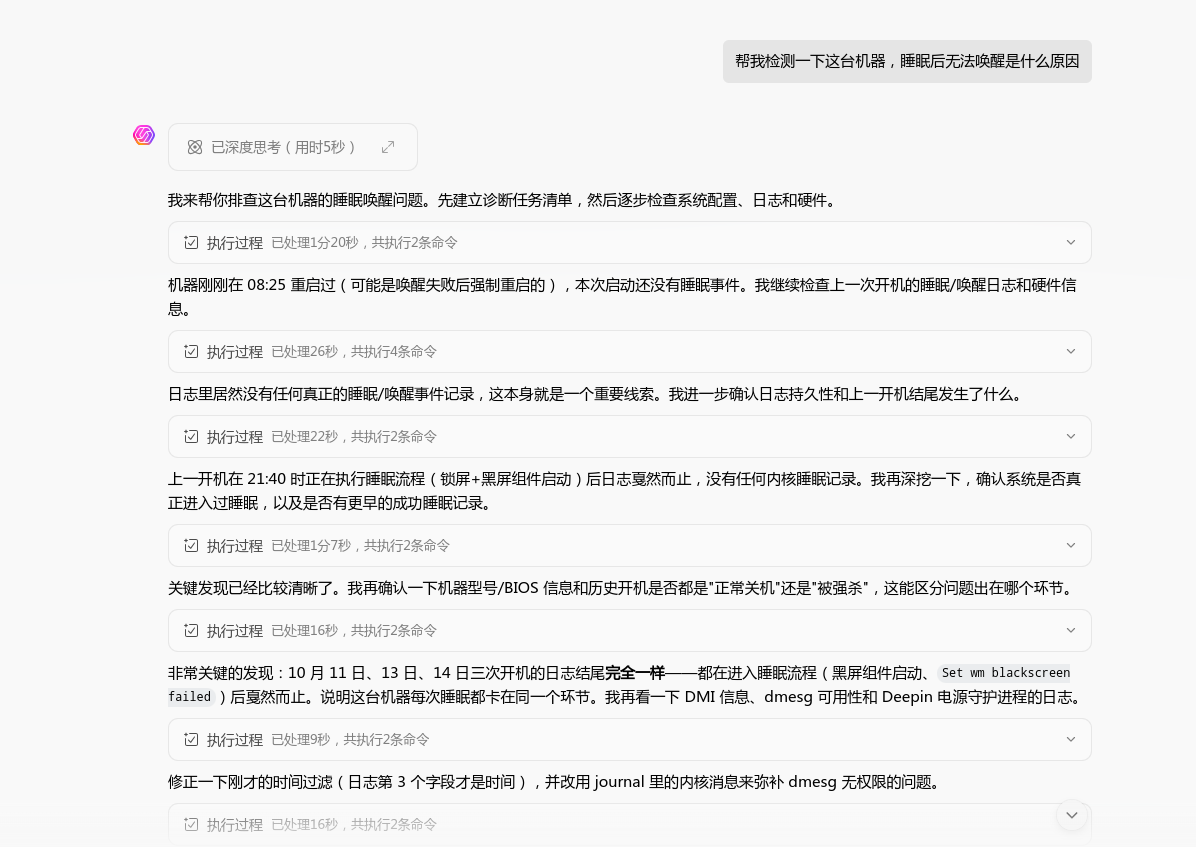Expand deep-thinking box with the arrows icon
1196x847 pixels.
click(x=388, y=147)
